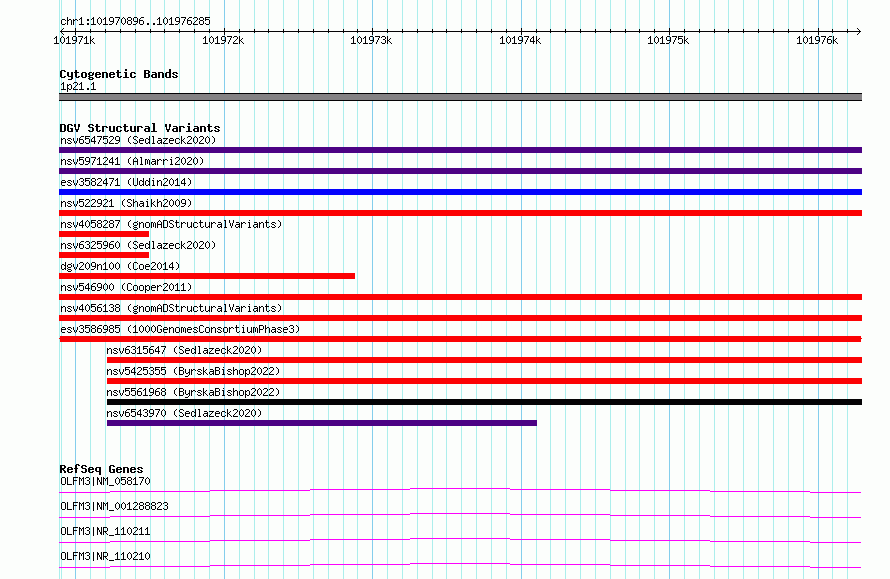Open the nsv6543970 (Sedlazeck2020) variant label
The image size is (890, 579).
pyautogui.click(x=184, y=413)
